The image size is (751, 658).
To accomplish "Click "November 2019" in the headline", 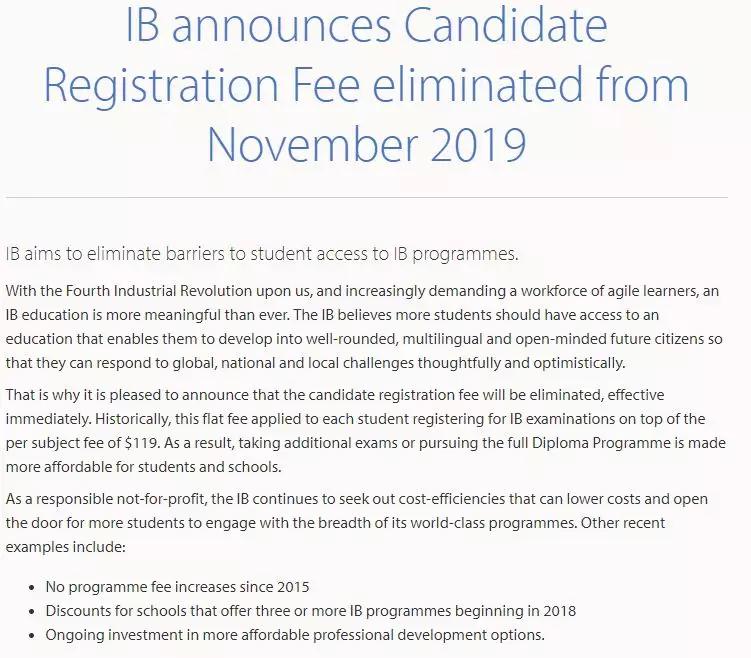I will click(366, 144).
